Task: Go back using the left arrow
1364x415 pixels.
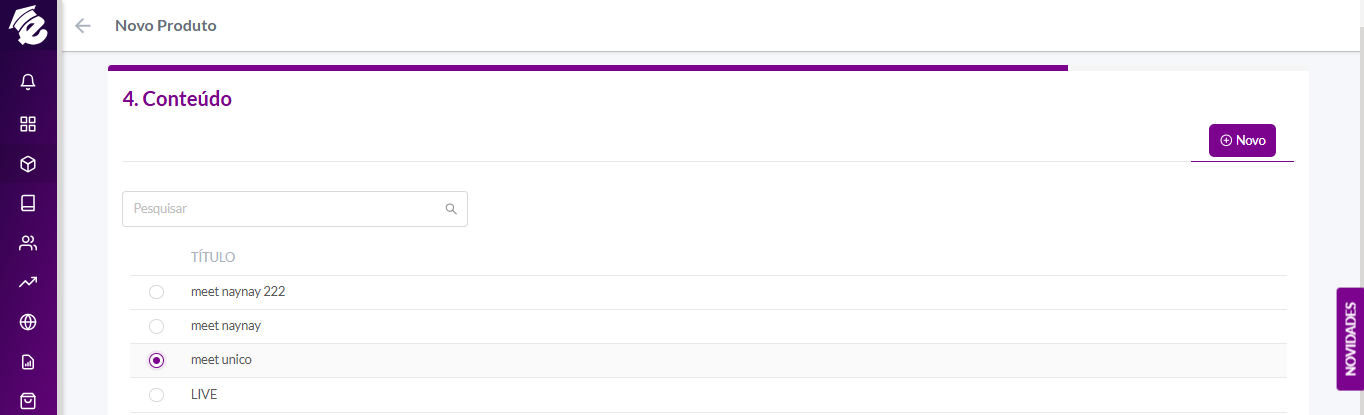Action: [x=83, y=26]
